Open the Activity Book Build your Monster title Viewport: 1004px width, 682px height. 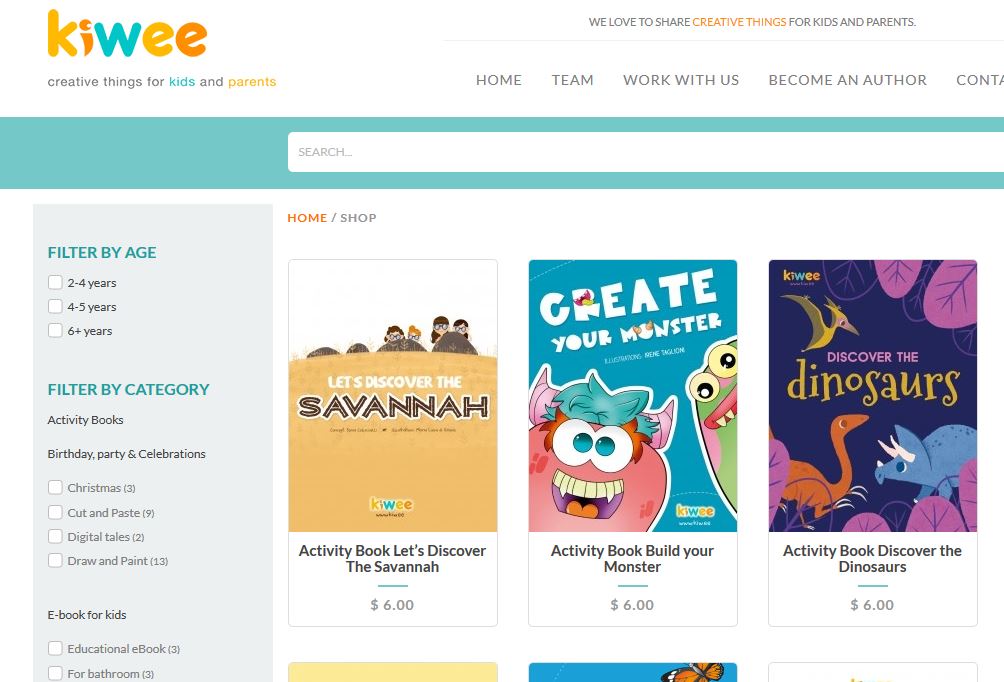click(633, 558)
